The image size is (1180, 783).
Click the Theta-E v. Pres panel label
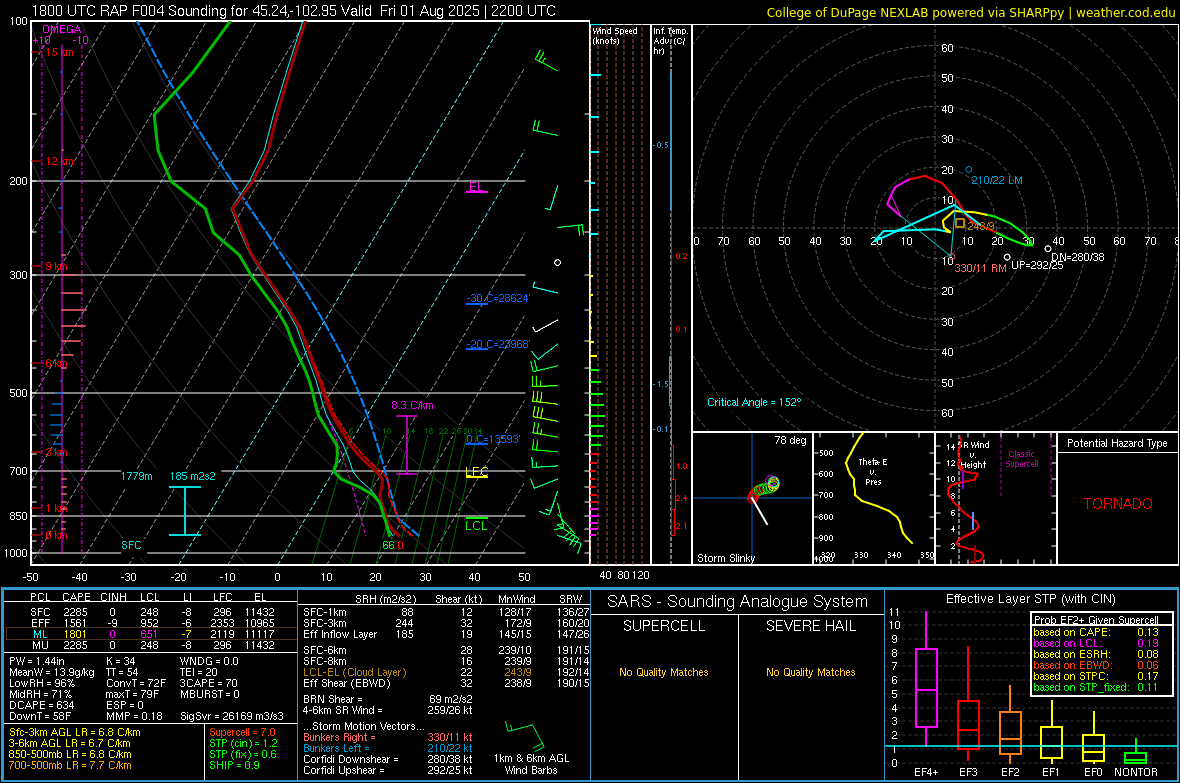coord(873,471)
